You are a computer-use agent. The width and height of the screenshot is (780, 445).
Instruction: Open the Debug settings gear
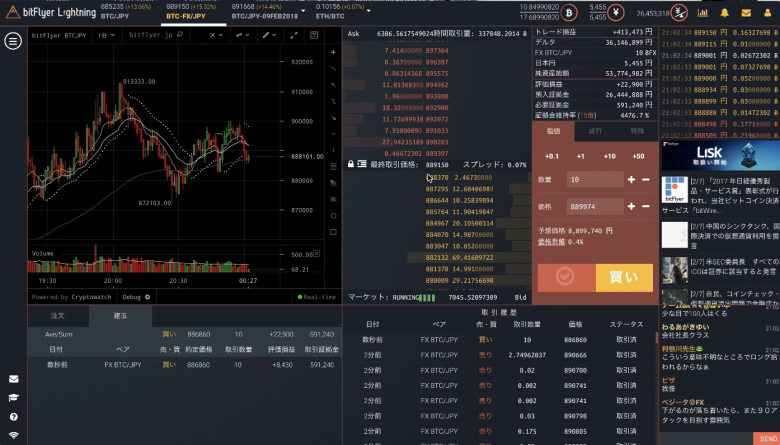pyautogui.click(x=147, y=297)
